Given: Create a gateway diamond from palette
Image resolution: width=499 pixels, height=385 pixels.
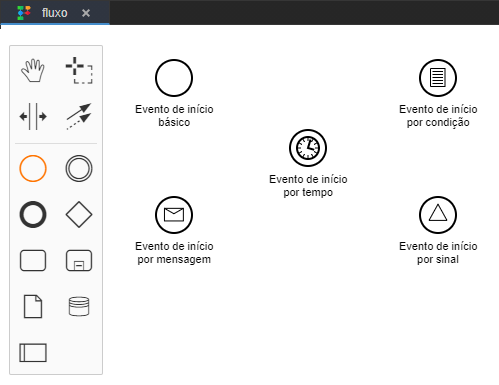Looking at the screenshot, I should [x=79, y=214].
